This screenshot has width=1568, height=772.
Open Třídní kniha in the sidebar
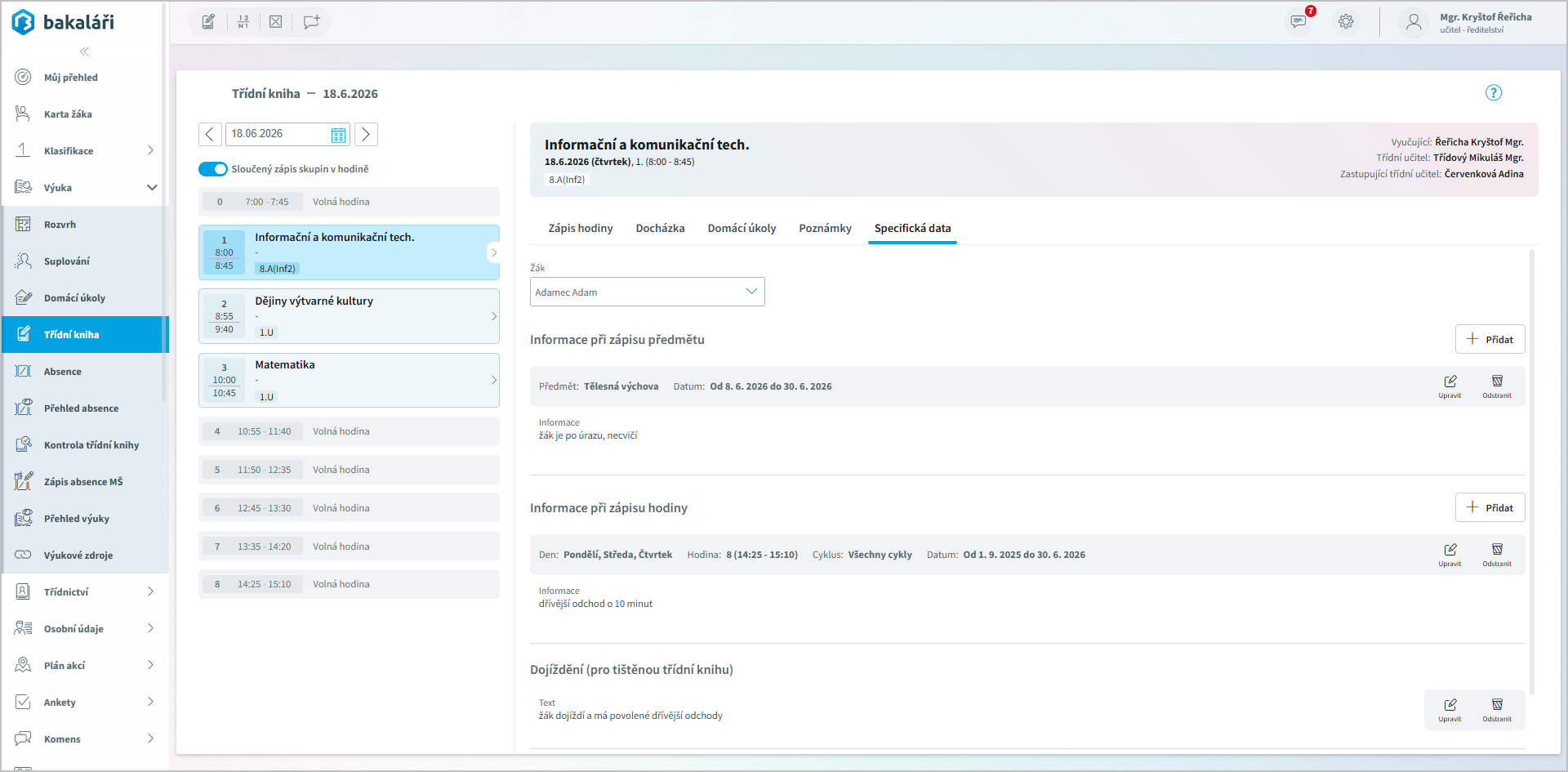click(85, 335)
